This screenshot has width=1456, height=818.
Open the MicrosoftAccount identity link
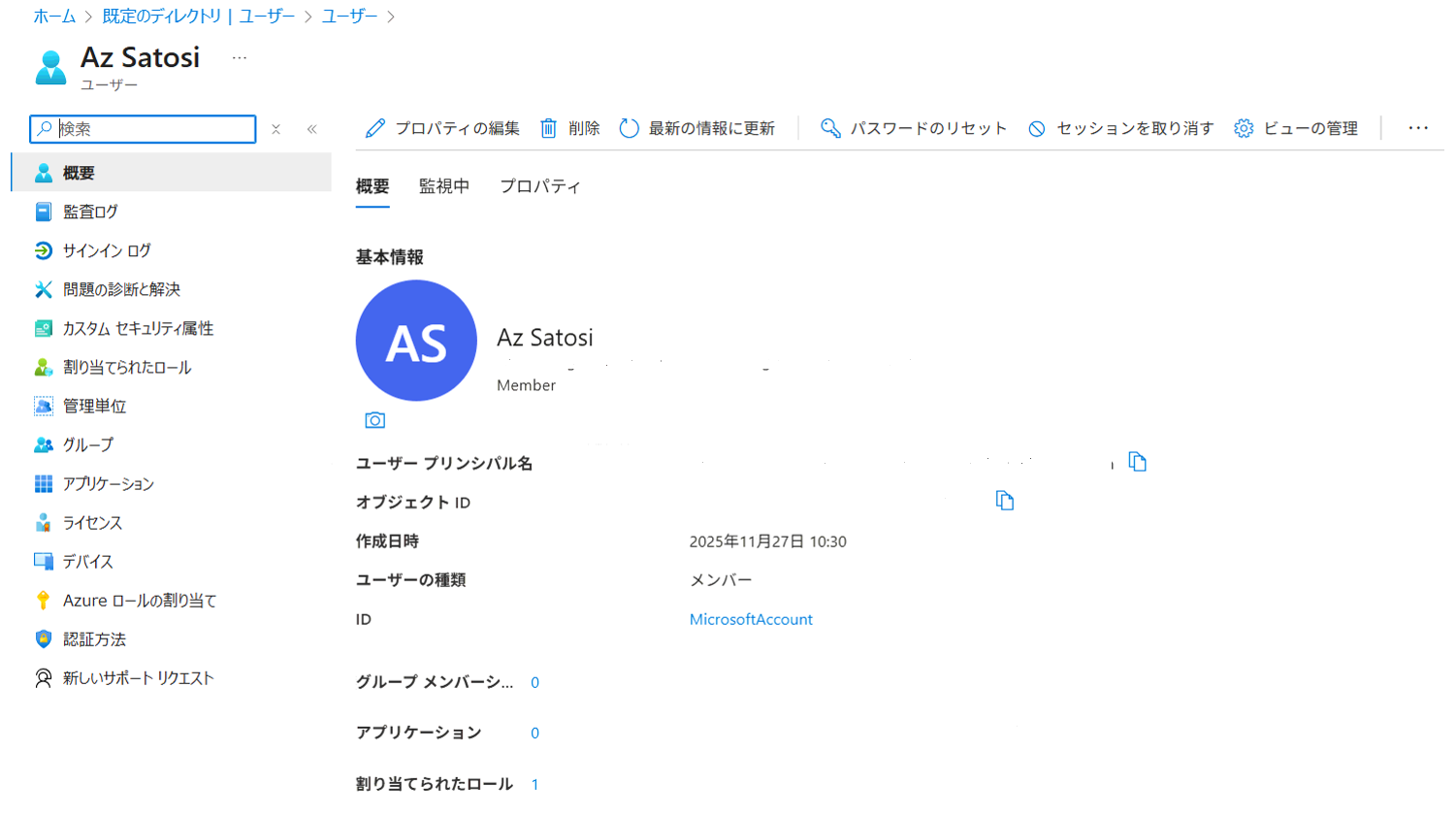(750, 619)
